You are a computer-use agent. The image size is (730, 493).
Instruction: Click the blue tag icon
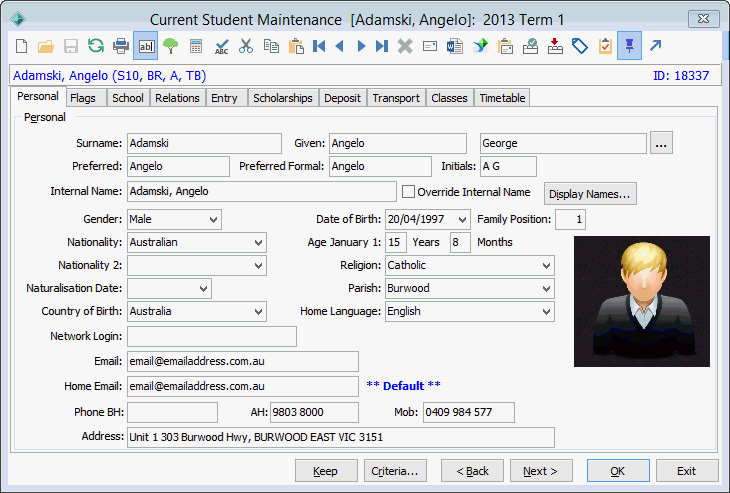(580, 46)
